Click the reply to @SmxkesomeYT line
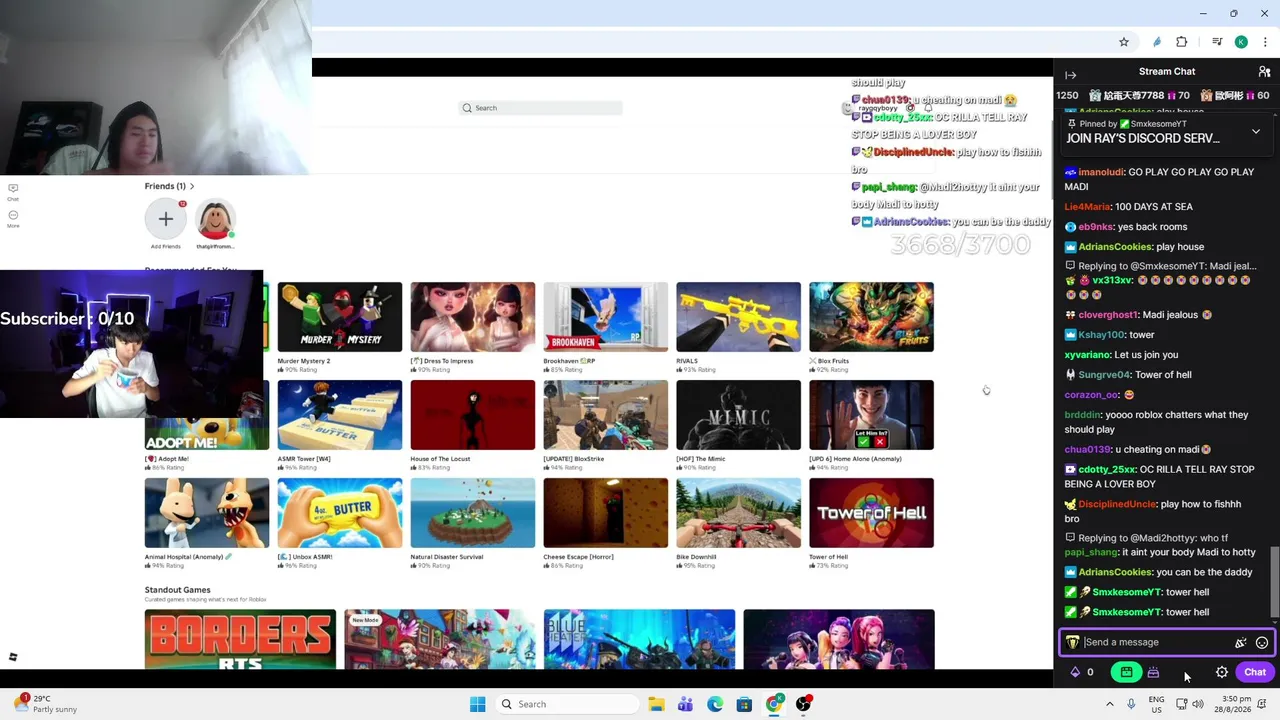1280x720 pixels. [1160, 266]
